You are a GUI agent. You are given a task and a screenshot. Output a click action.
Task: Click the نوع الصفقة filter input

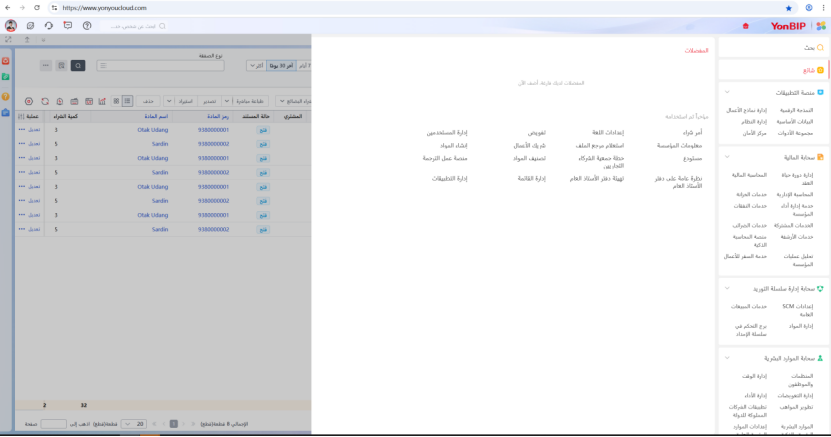(161, 66)
